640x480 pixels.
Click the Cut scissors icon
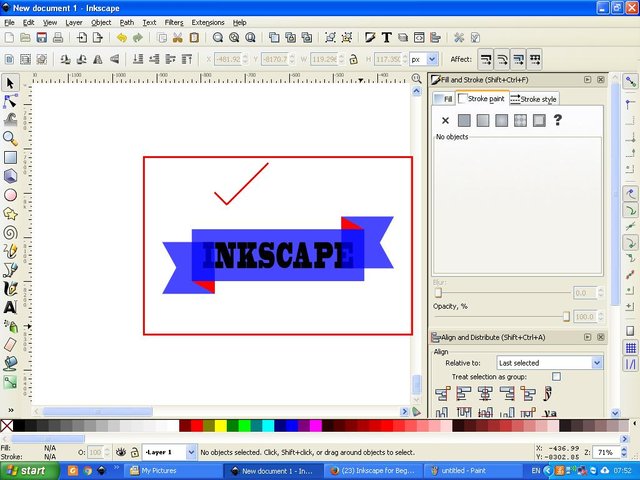(178, 38)
